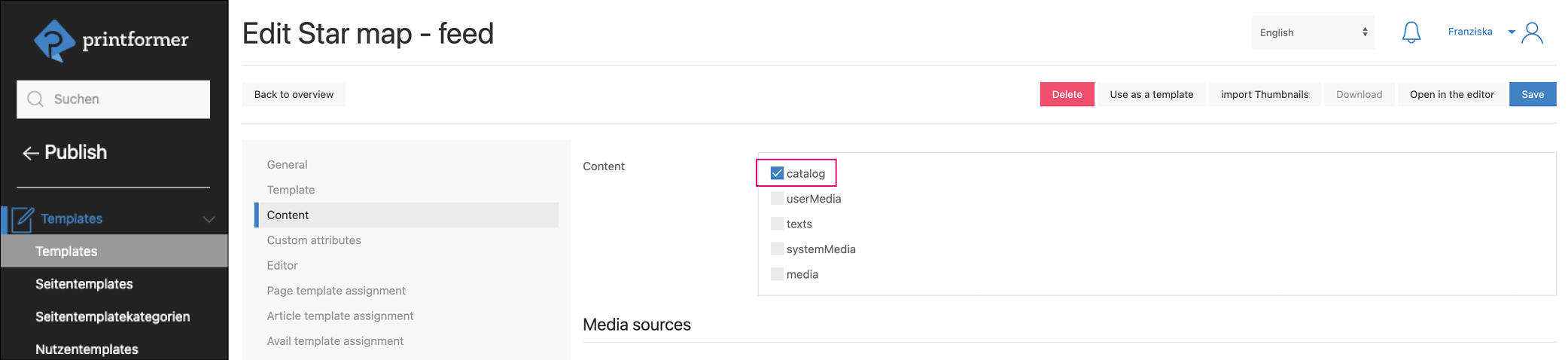Tick the systemMedia checkbox
The width and height of the screenshot is (1568, 360).
(777, 249)
